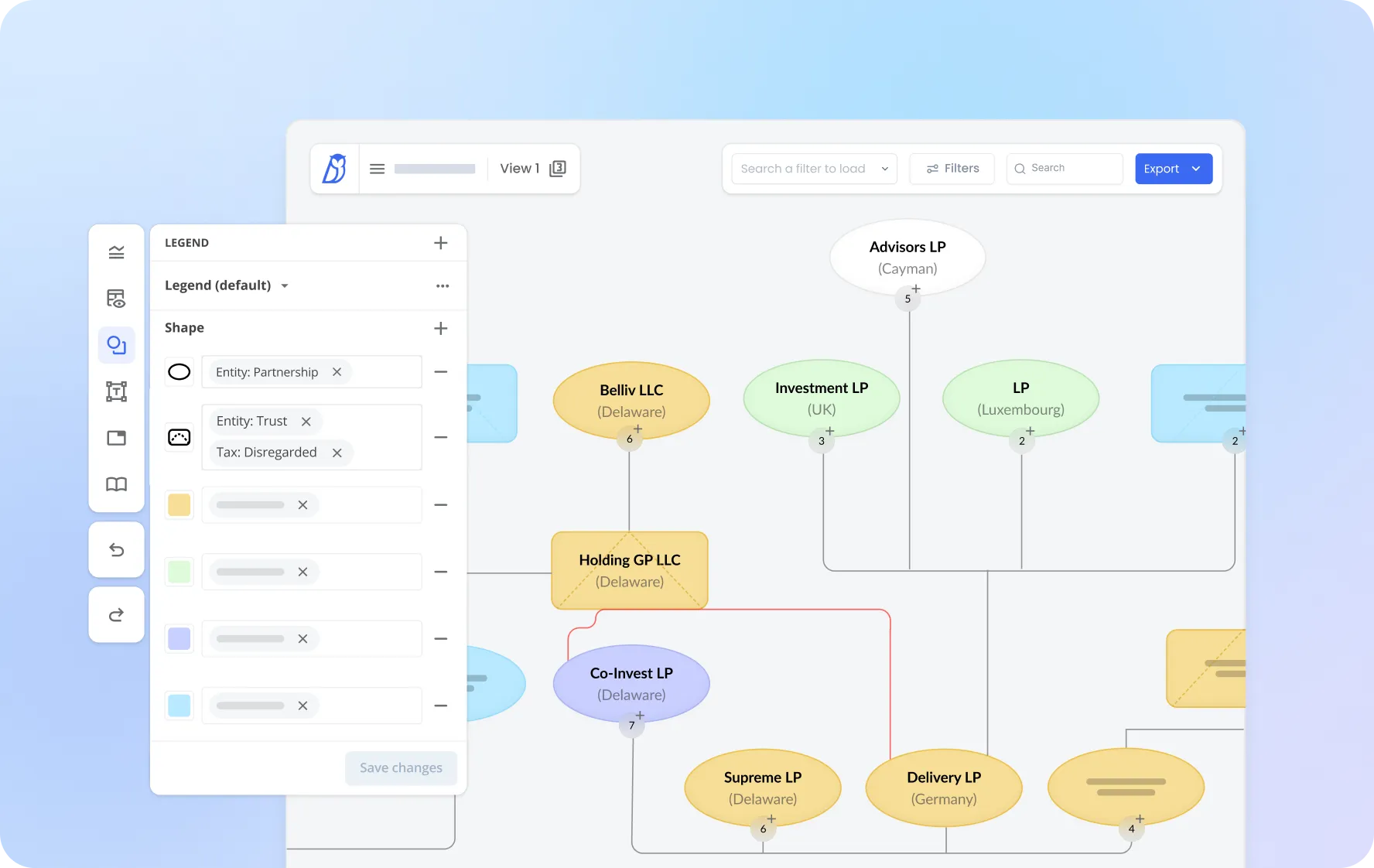Select the Holding GP LLC node
Image resolution: width=1374 pixels, height=868 pixels.
[630, 570]
